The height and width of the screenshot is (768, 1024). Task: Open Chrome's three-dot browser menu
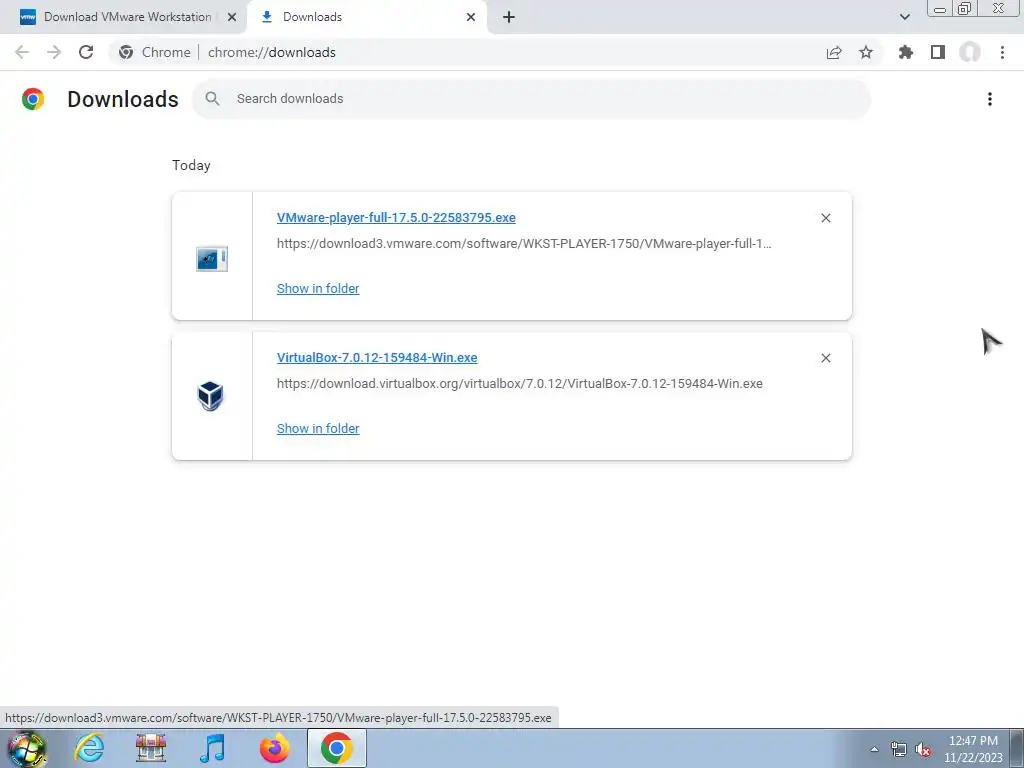tap(1002, 52)
